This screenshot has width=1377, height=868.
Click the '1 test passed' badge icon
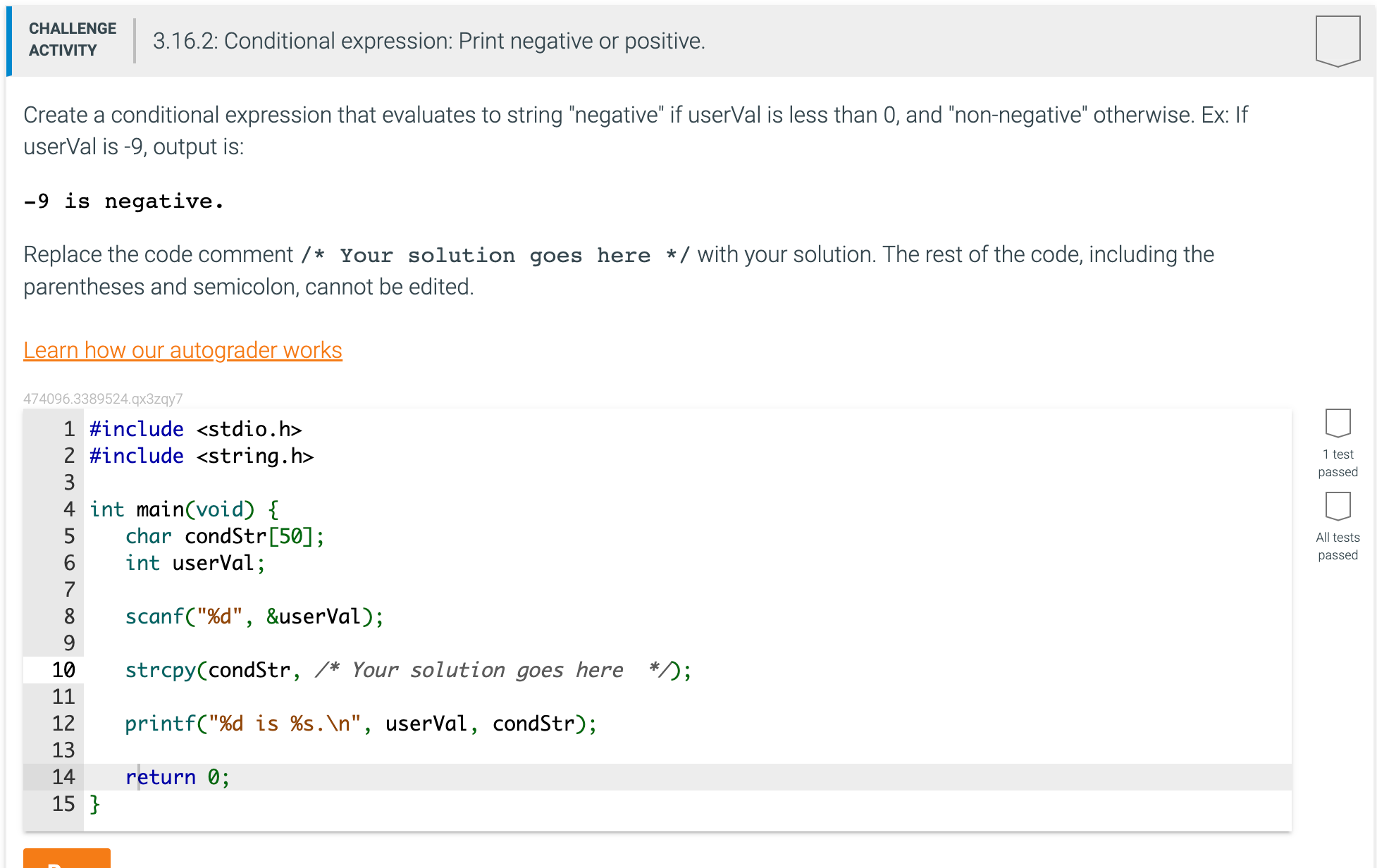pos(1338,423)
